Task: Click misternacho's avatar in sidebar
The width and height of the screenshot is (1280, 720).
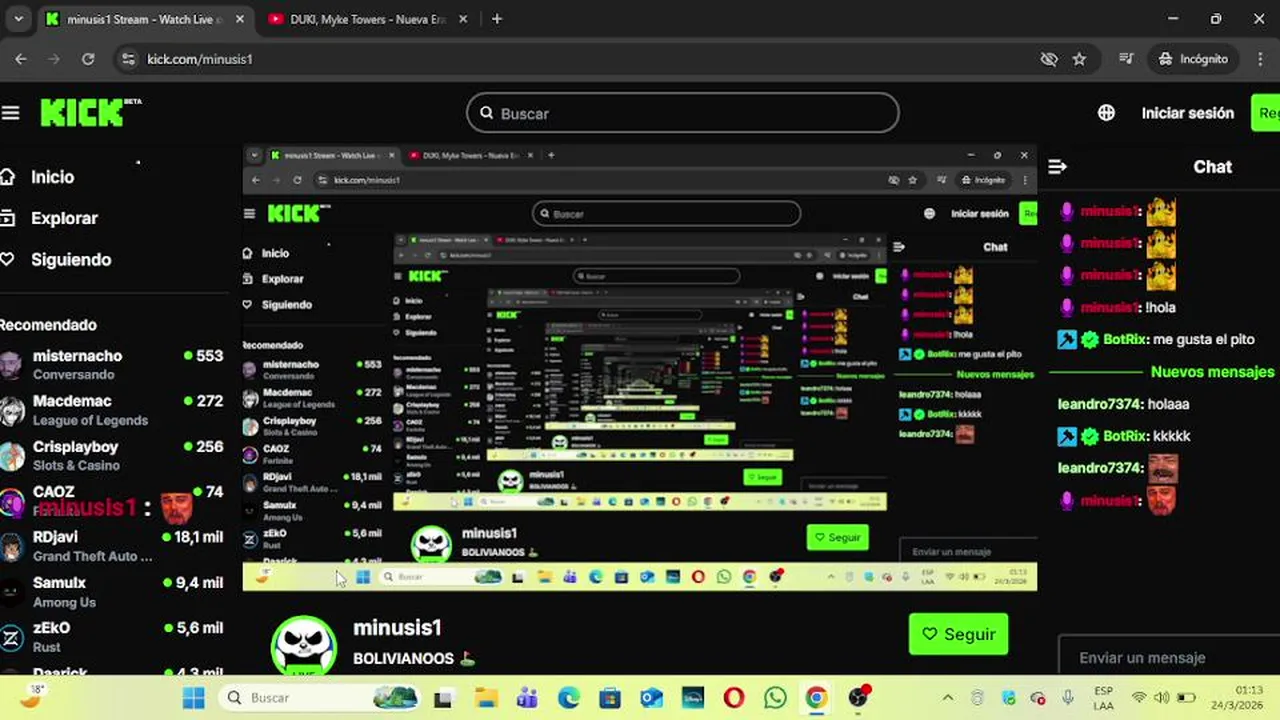Action: (11, 365)
